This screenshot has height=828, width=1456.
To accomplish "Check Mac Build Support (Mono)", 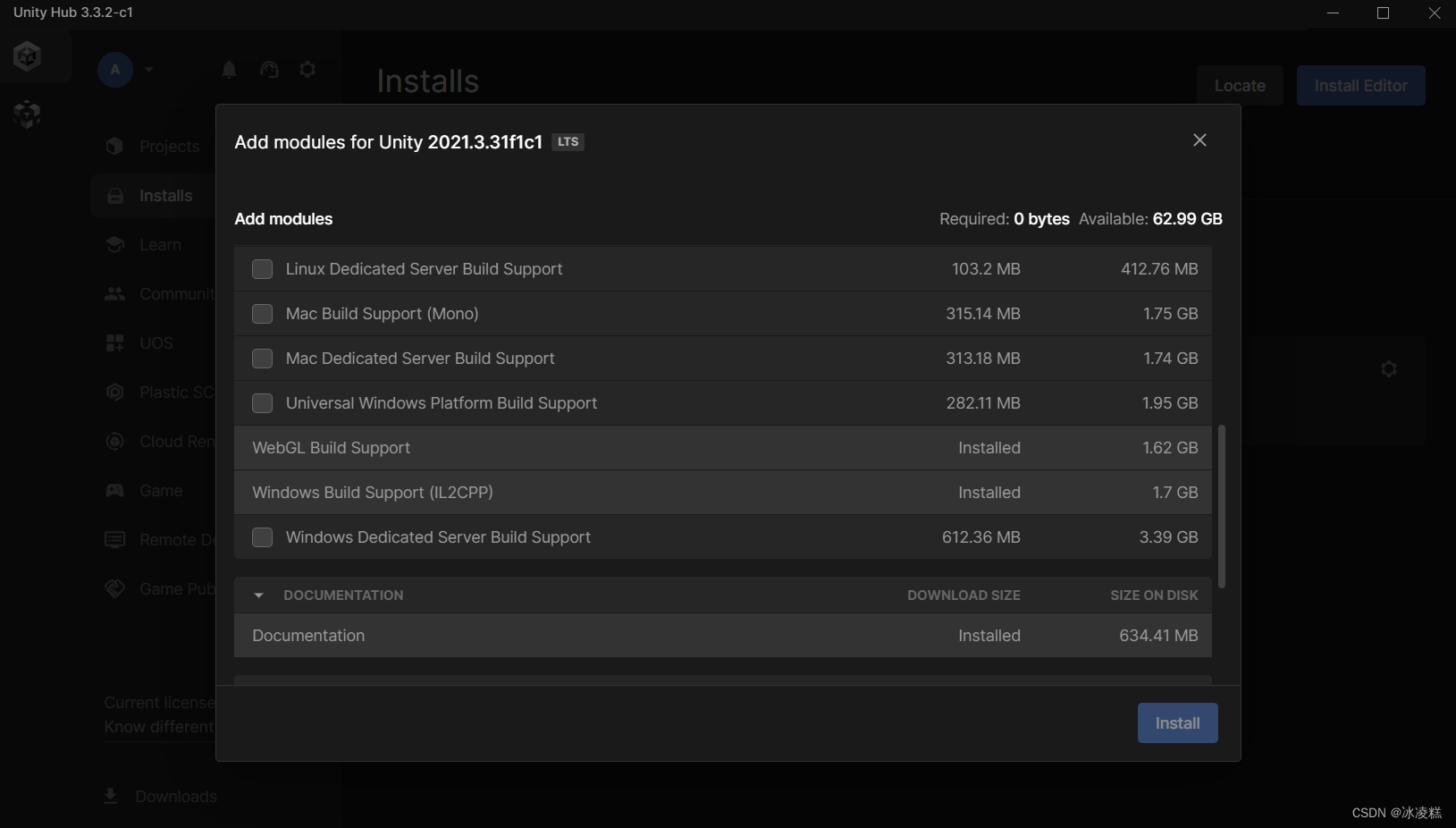I will pyautogui.click(x=262, y=314).
